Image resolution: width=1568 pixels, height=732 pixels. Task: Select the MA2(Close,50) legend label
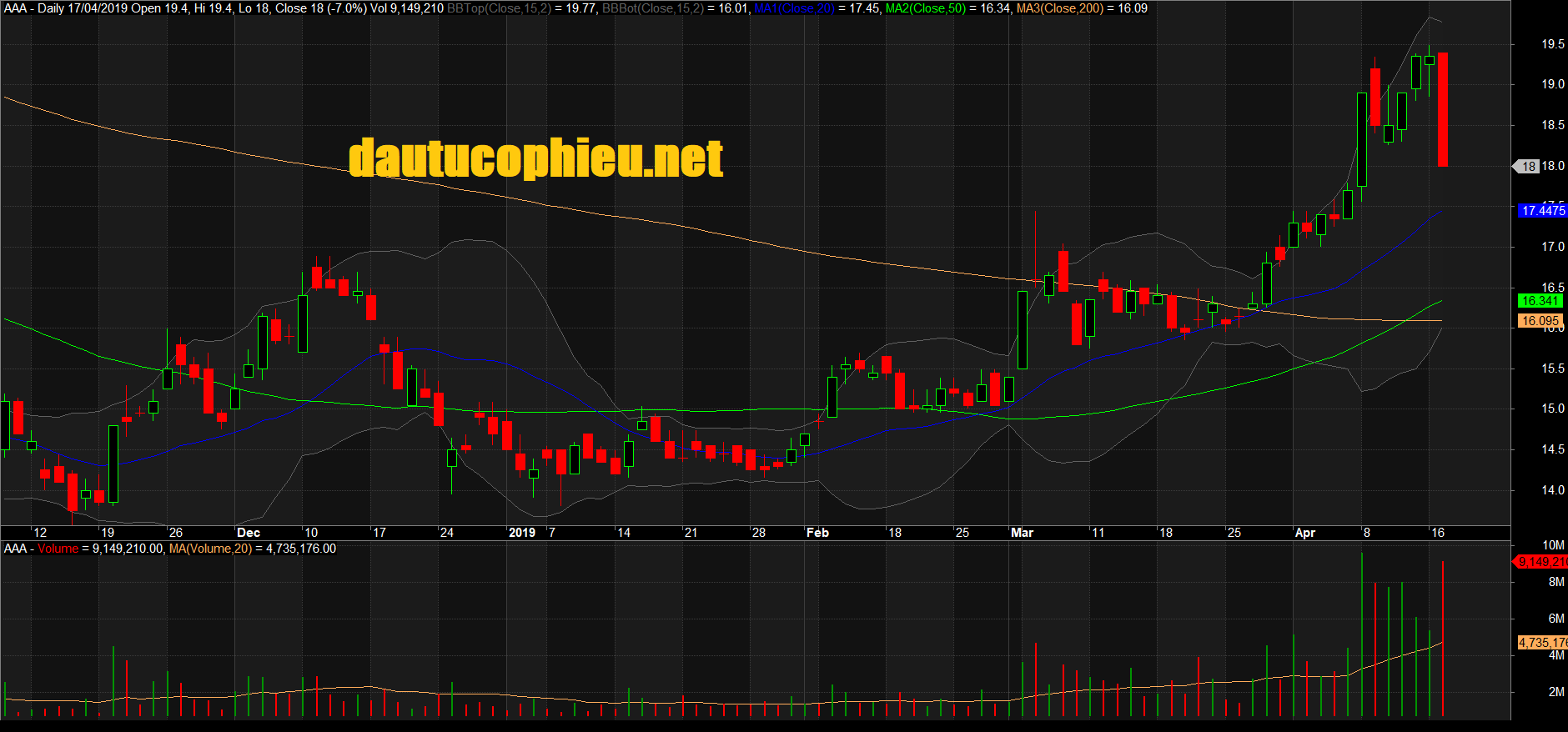[x=926, y=8]
